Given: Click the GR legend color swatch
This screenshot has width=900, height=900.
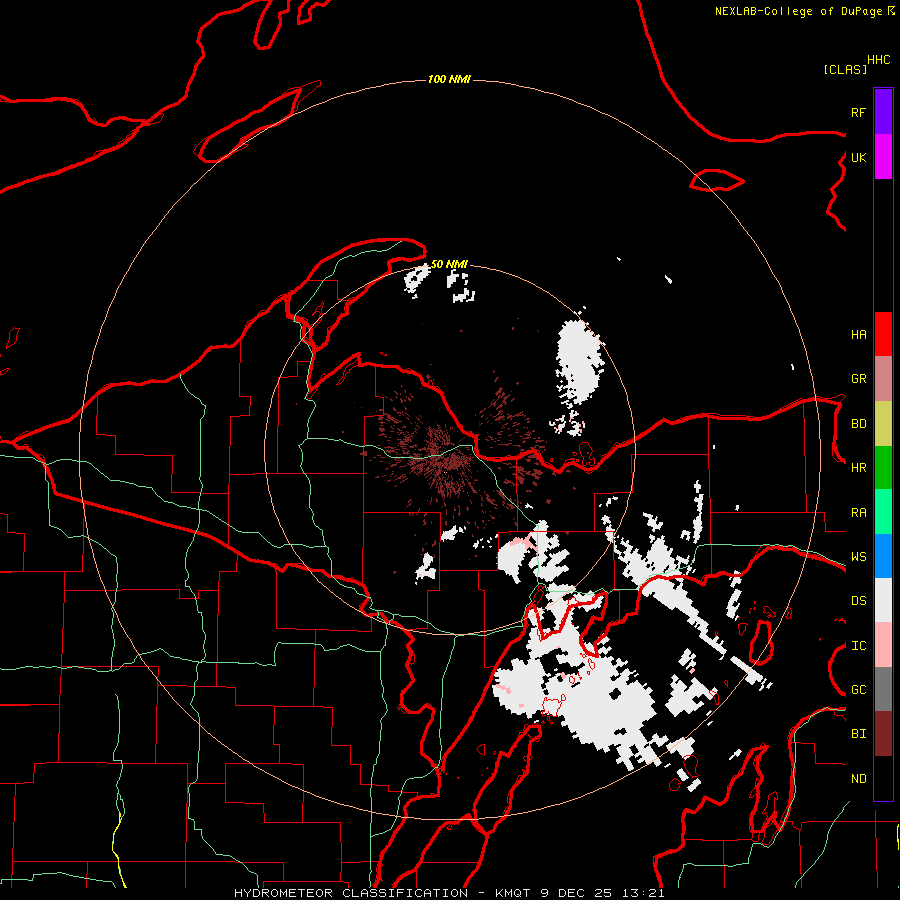Looking at the screenshot, I should [883, 379].
